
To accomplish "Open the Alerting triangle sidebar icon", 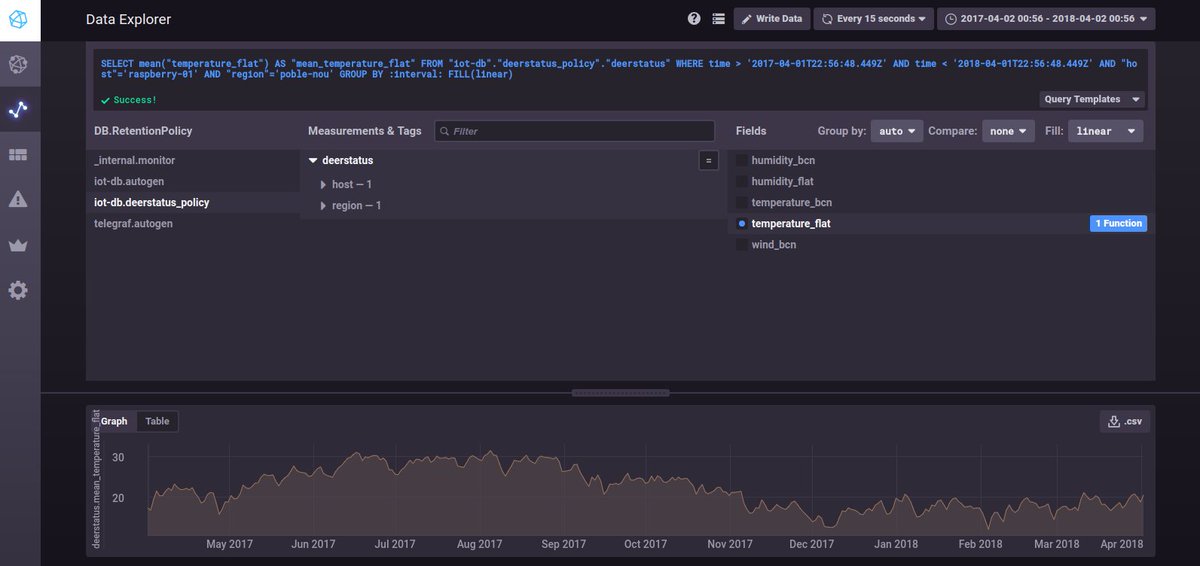I will pos(18,200).
